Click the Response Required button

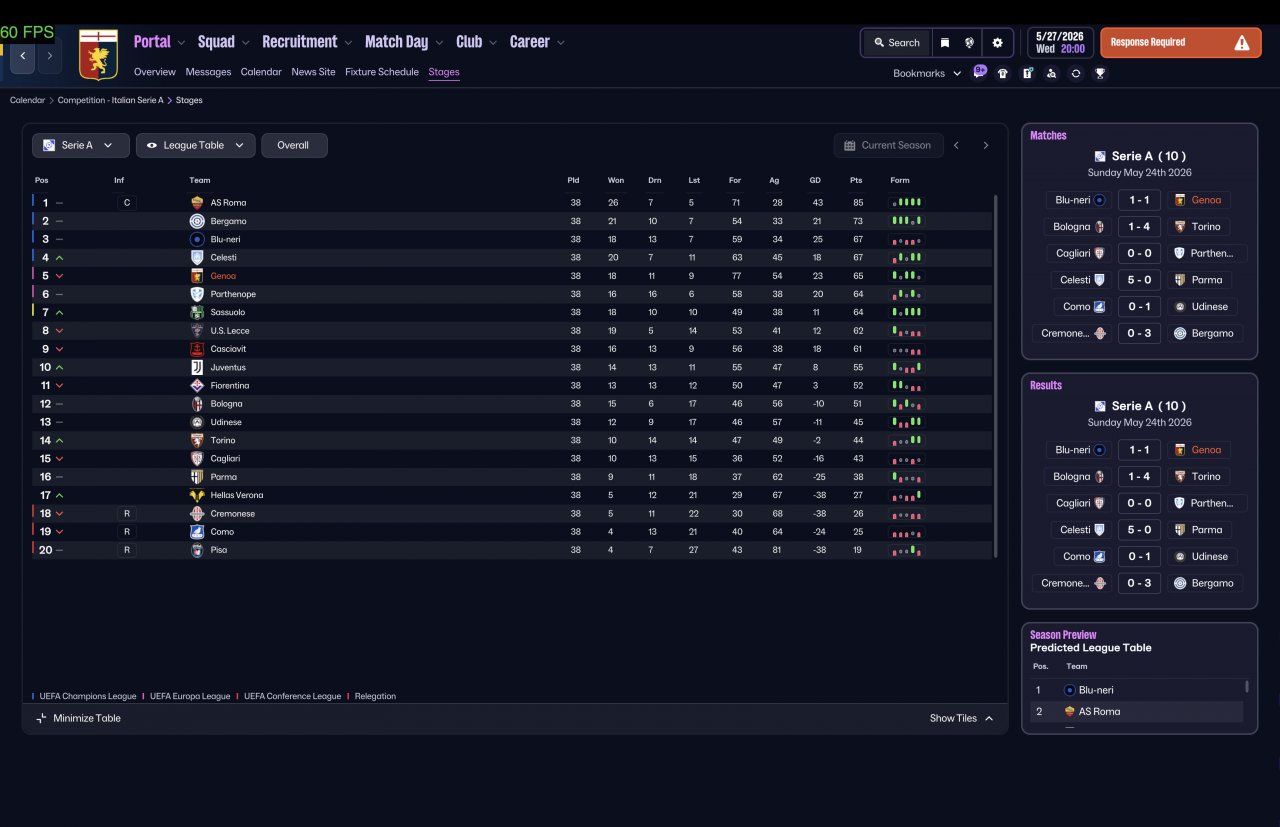(1181, 43)
